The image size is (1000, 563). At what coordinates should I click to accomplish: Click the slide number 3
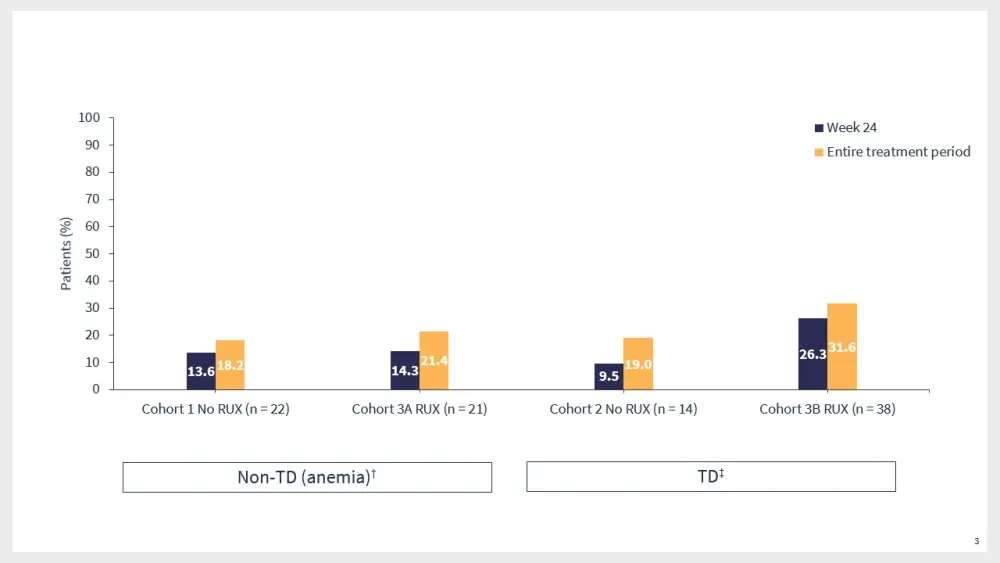pyautogui.click(x=976, y=541)
